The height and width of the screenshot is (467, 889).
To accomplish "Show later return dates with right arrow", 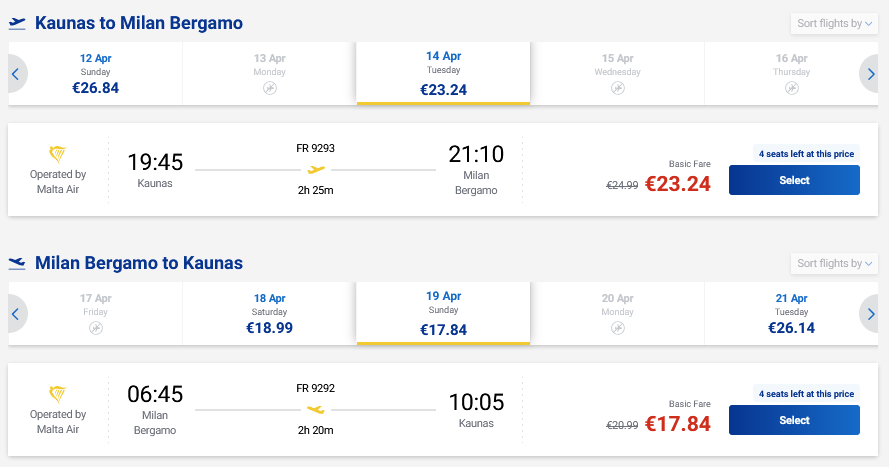I will coord(872,313).
